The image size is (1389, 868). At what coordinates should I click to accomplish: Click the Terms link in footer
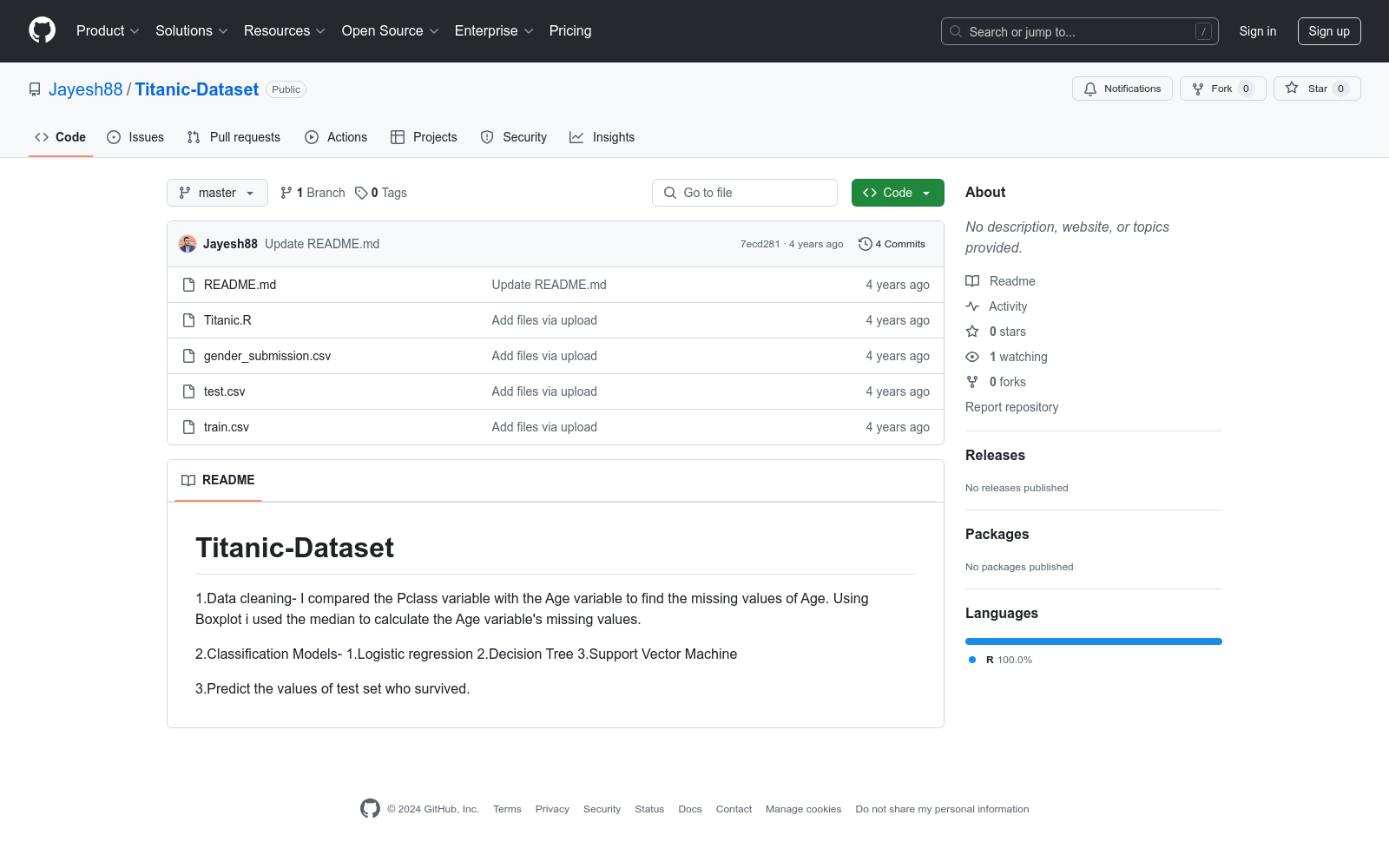tap(507, 809)
